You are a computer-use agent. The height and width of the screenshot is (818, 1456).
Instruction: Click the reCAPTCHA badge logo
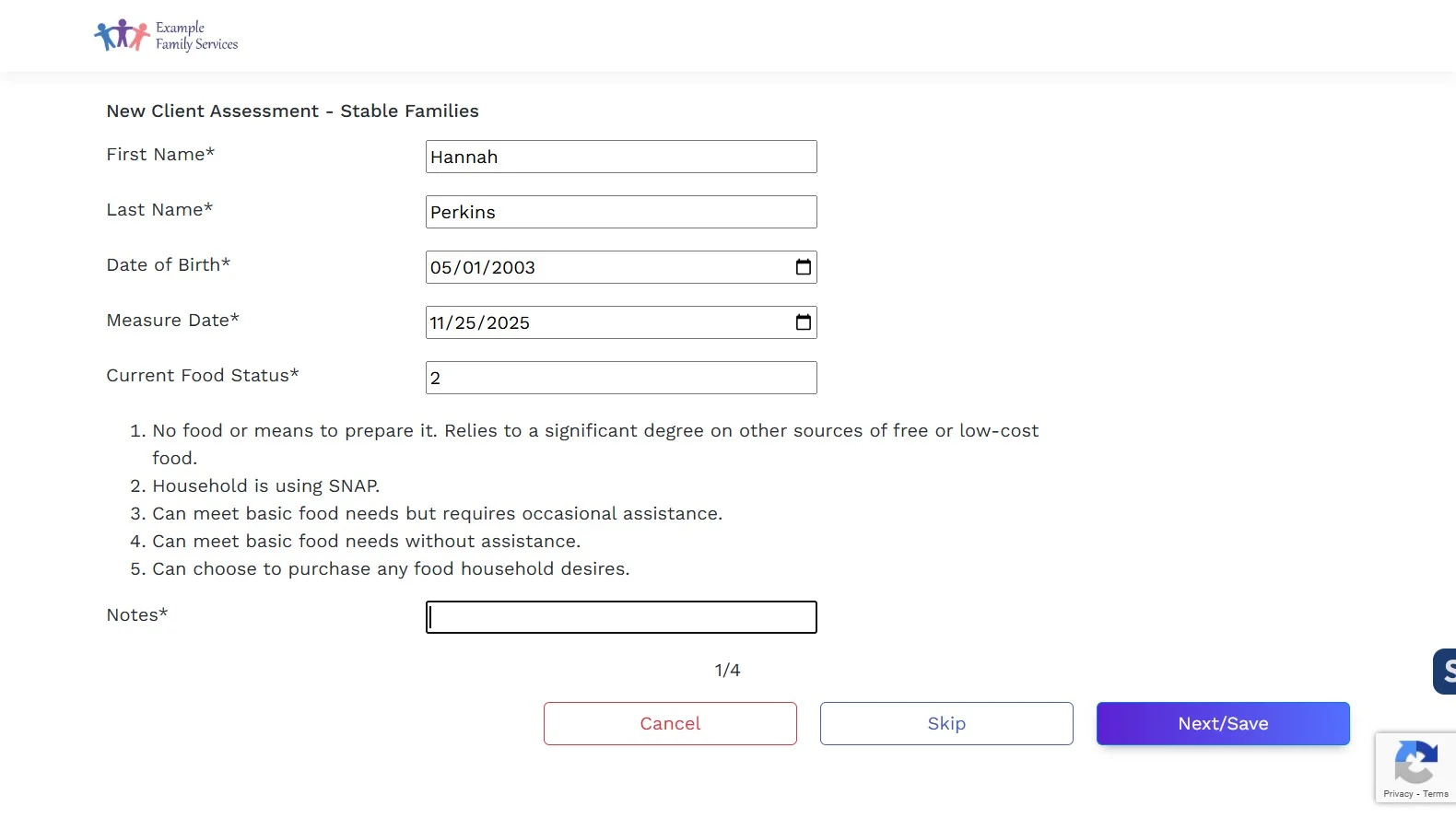[x=1415, y=762]
